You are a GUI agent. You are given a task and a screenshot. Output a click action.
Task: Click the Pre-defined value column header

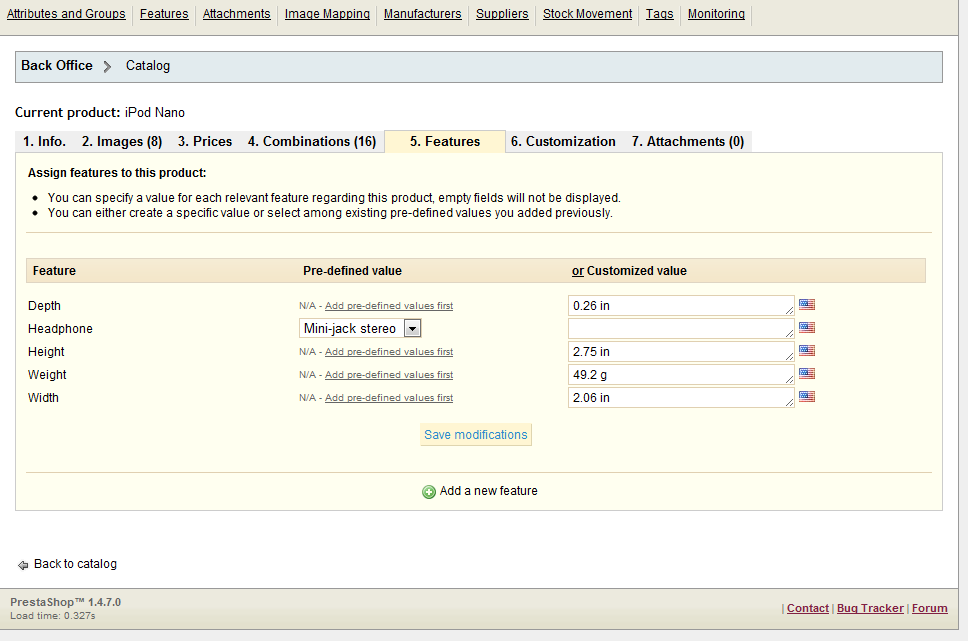click(x=353, y=271)
